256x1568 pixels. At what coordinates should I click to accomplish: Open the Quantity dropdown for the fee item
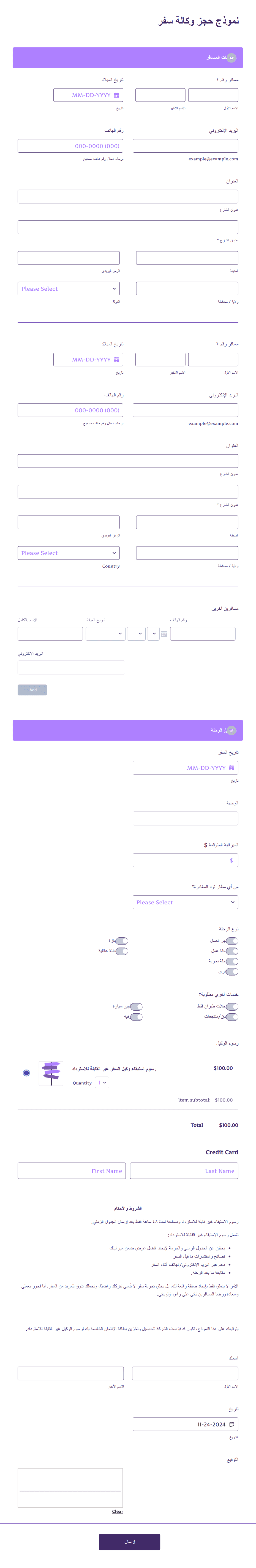[102, 1083]
